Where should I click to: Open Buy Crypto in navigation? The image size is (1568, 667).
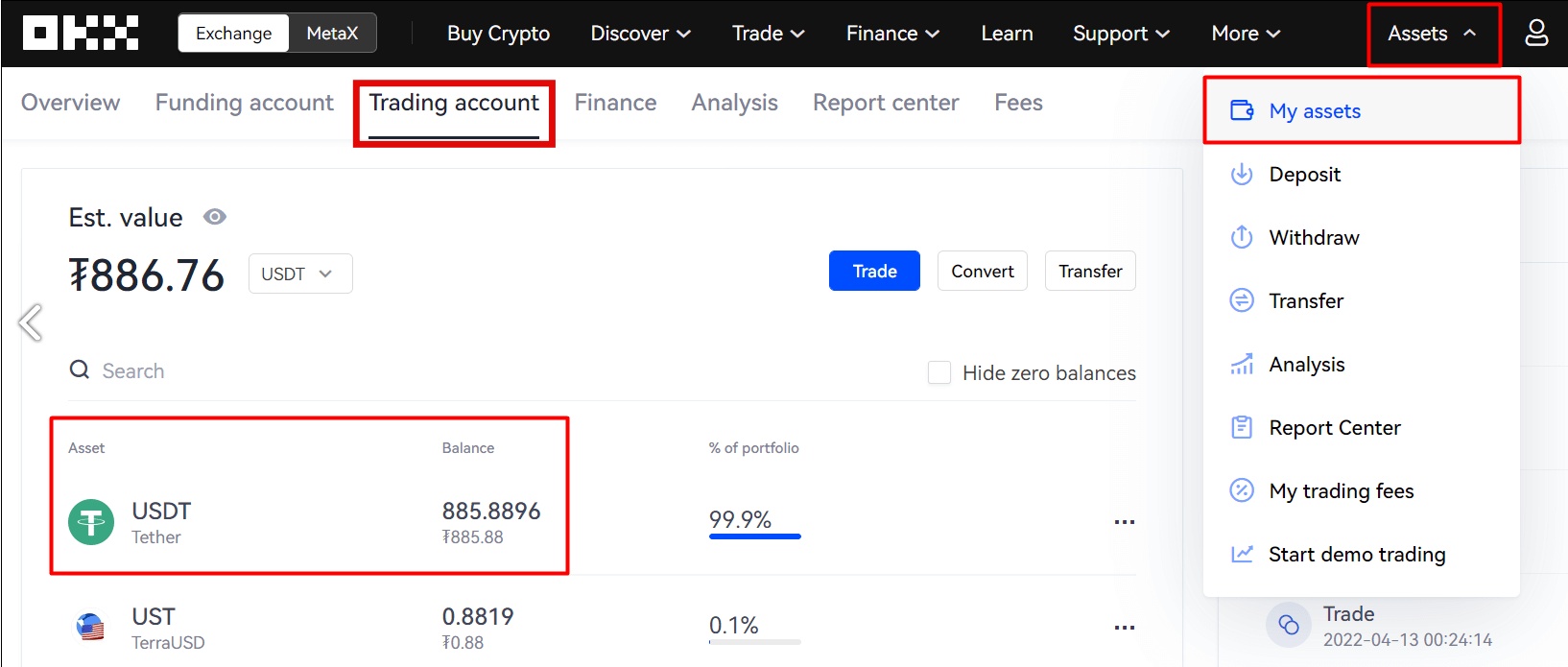click(x=498, y=33)
